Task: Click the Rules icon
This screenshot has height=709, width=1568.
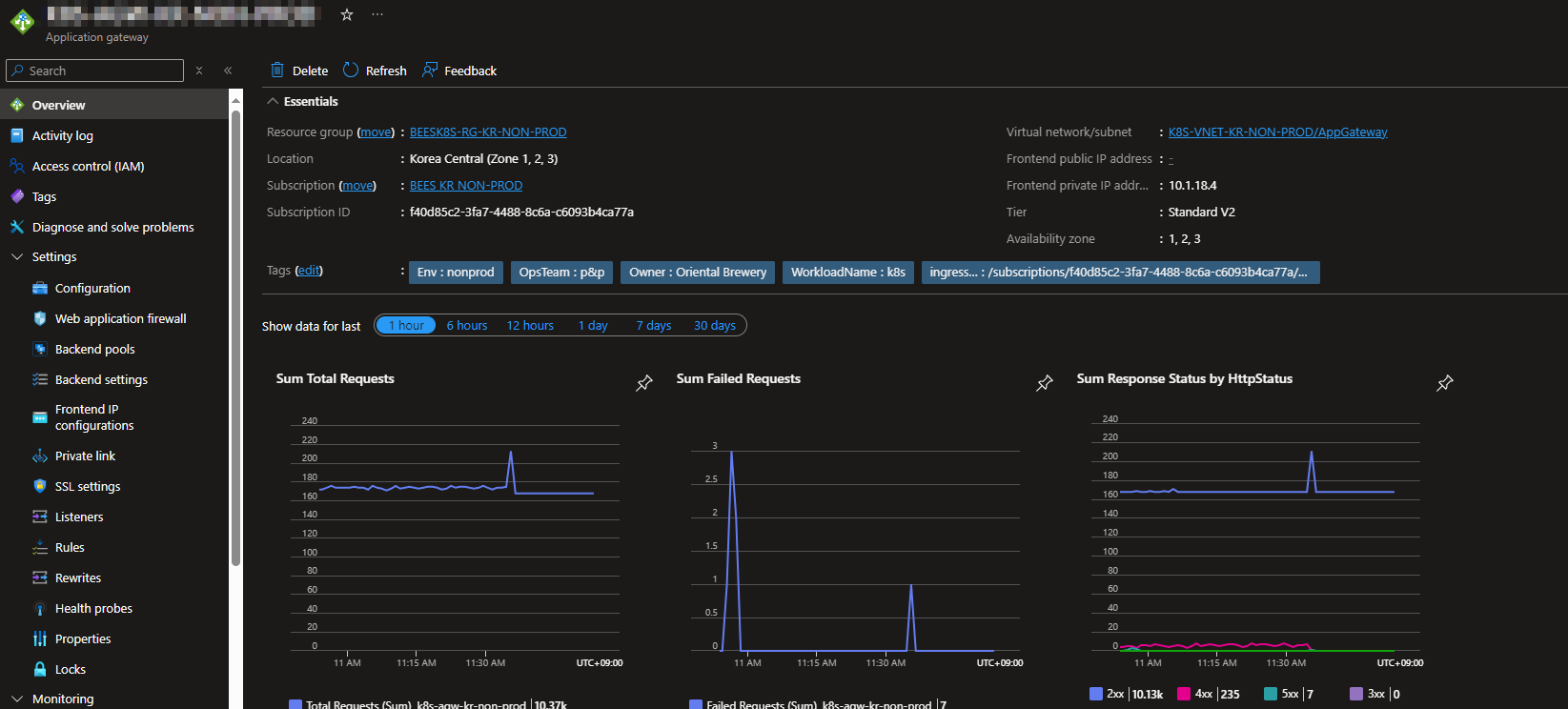Action: point(40,547)
